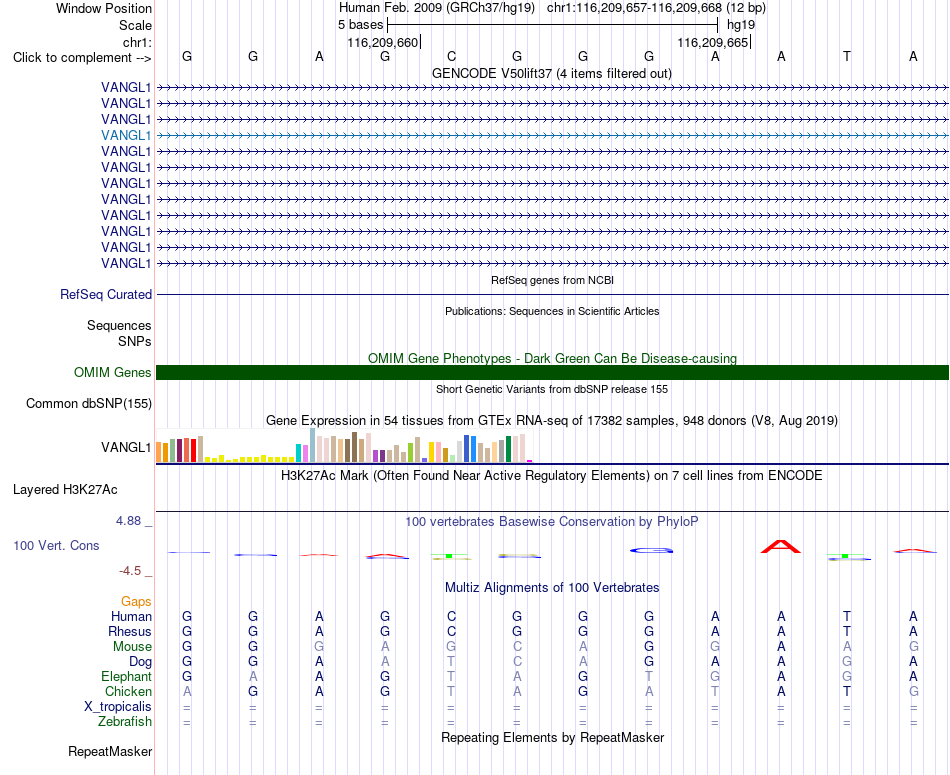Click the 'RefSeq Curated' track label
Image resolution: width=950 pixels, height=775 pixels.
(x=106, y=294)
